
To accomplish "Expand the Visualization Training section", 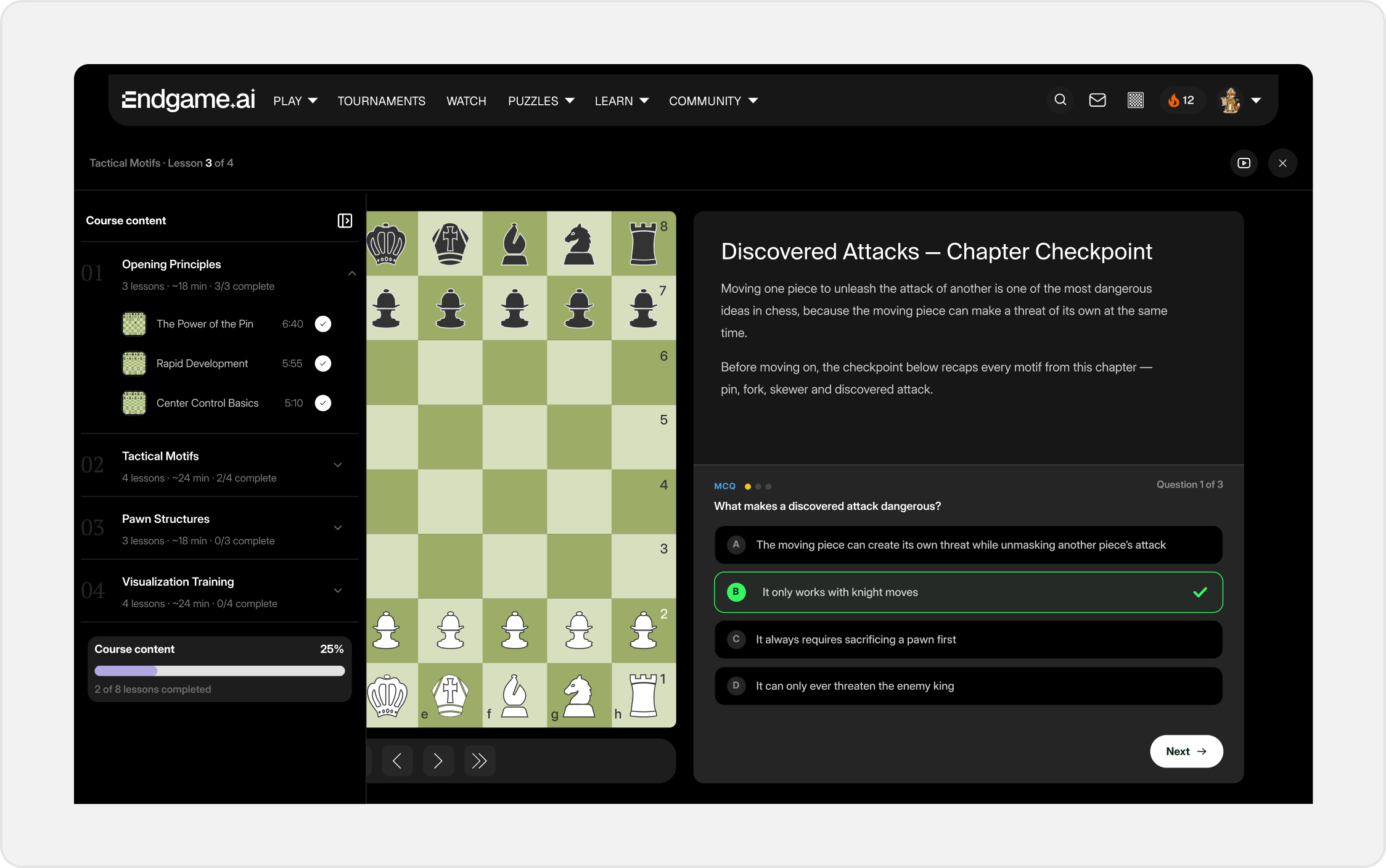I will click(x=338, y=591).
